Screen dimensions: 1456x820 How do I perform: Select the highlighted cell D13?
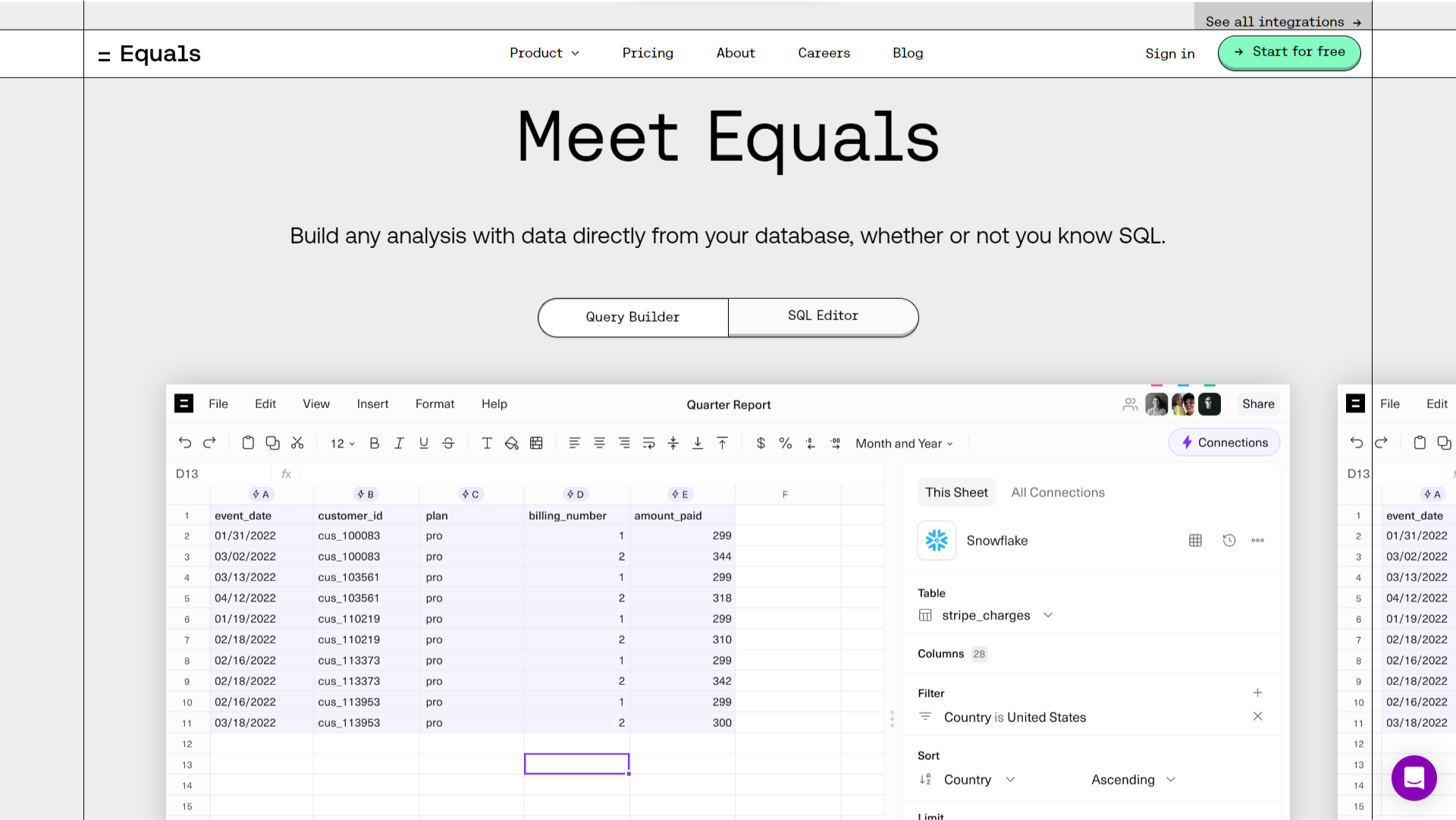click(576, 764)
